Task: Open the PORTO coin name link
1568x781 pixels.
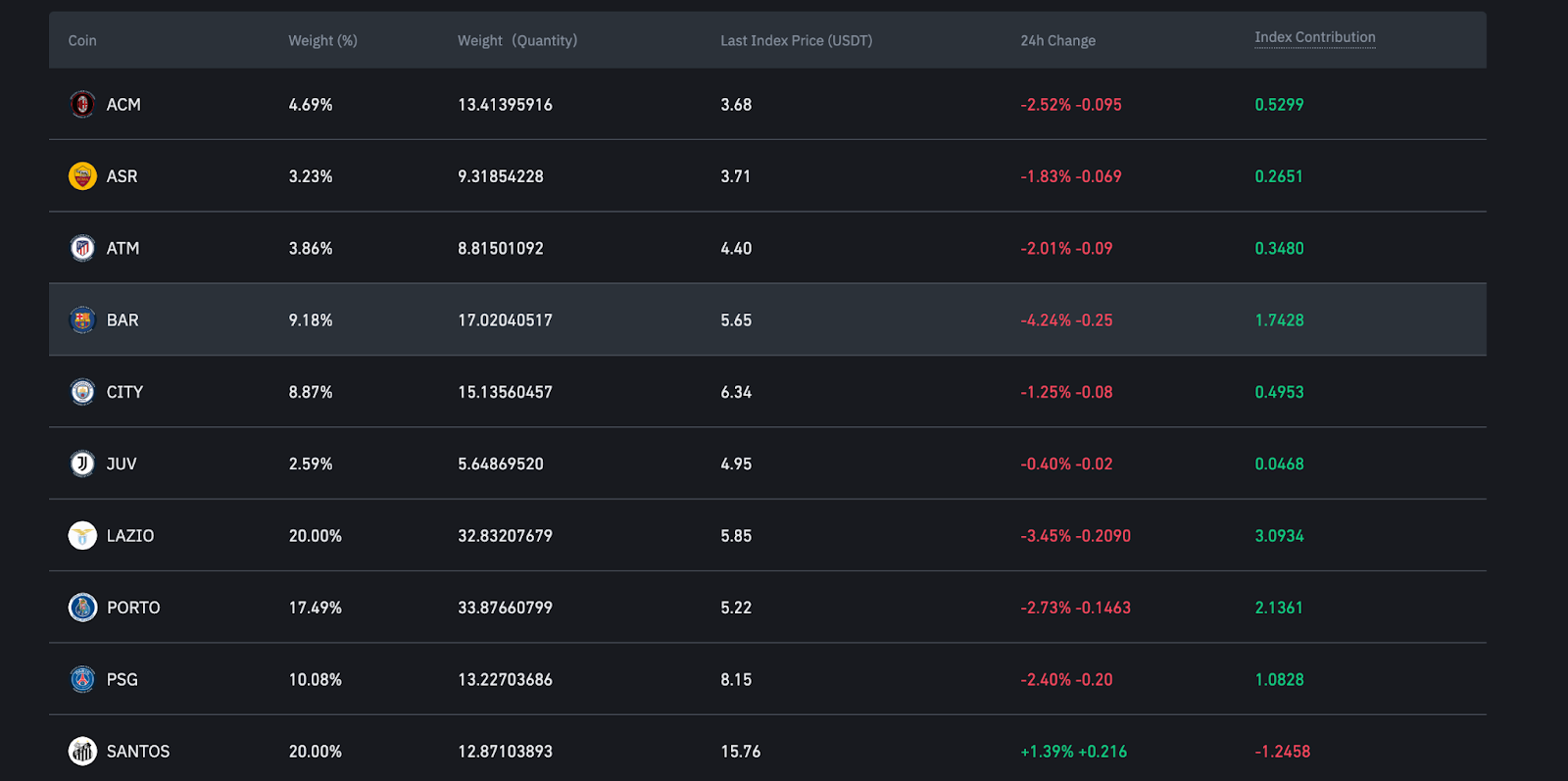Action: [133, 608]
